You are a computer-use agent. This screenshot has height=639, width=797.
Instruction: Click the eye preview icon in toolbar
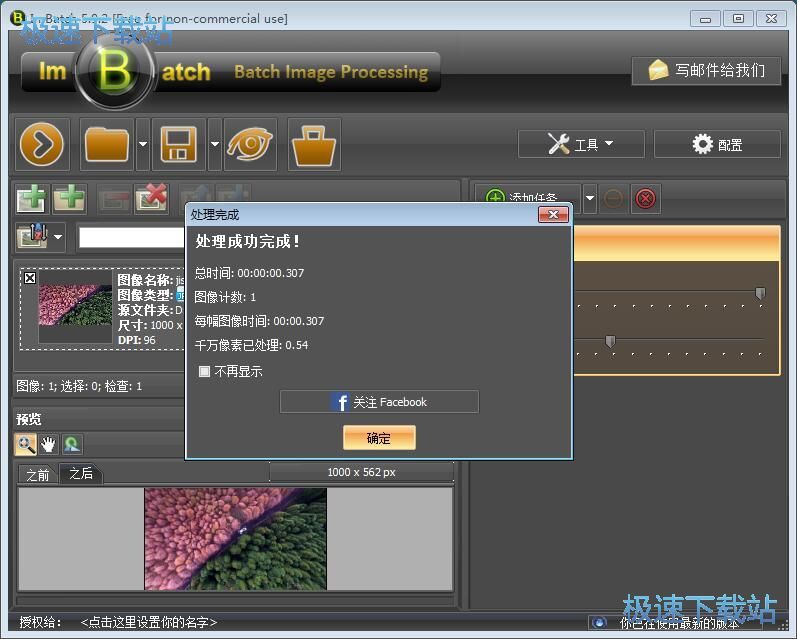[x=250, y=144]
